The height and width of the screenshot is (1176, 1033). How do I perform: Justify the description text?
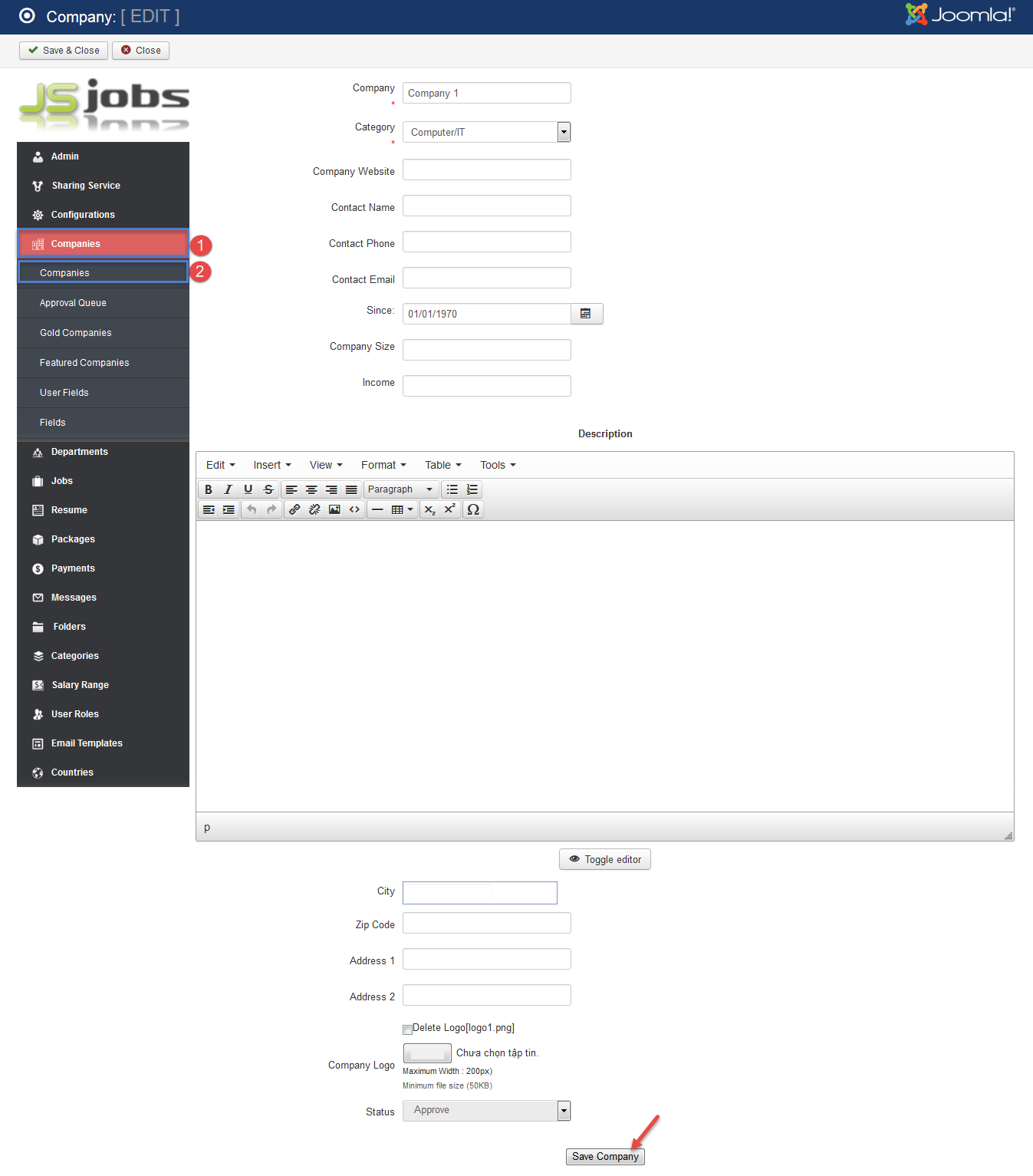(351, 489)
